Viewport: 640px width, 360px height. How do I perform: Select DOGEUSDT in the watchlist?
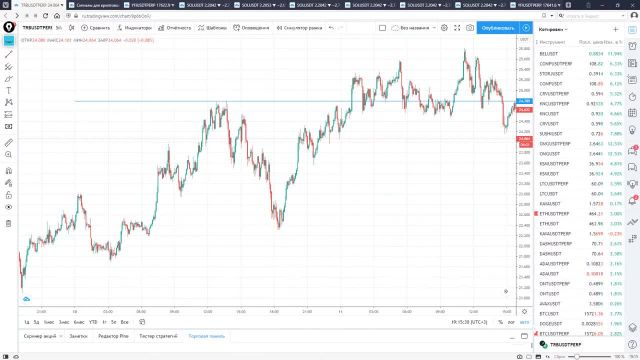pos(580,324)
